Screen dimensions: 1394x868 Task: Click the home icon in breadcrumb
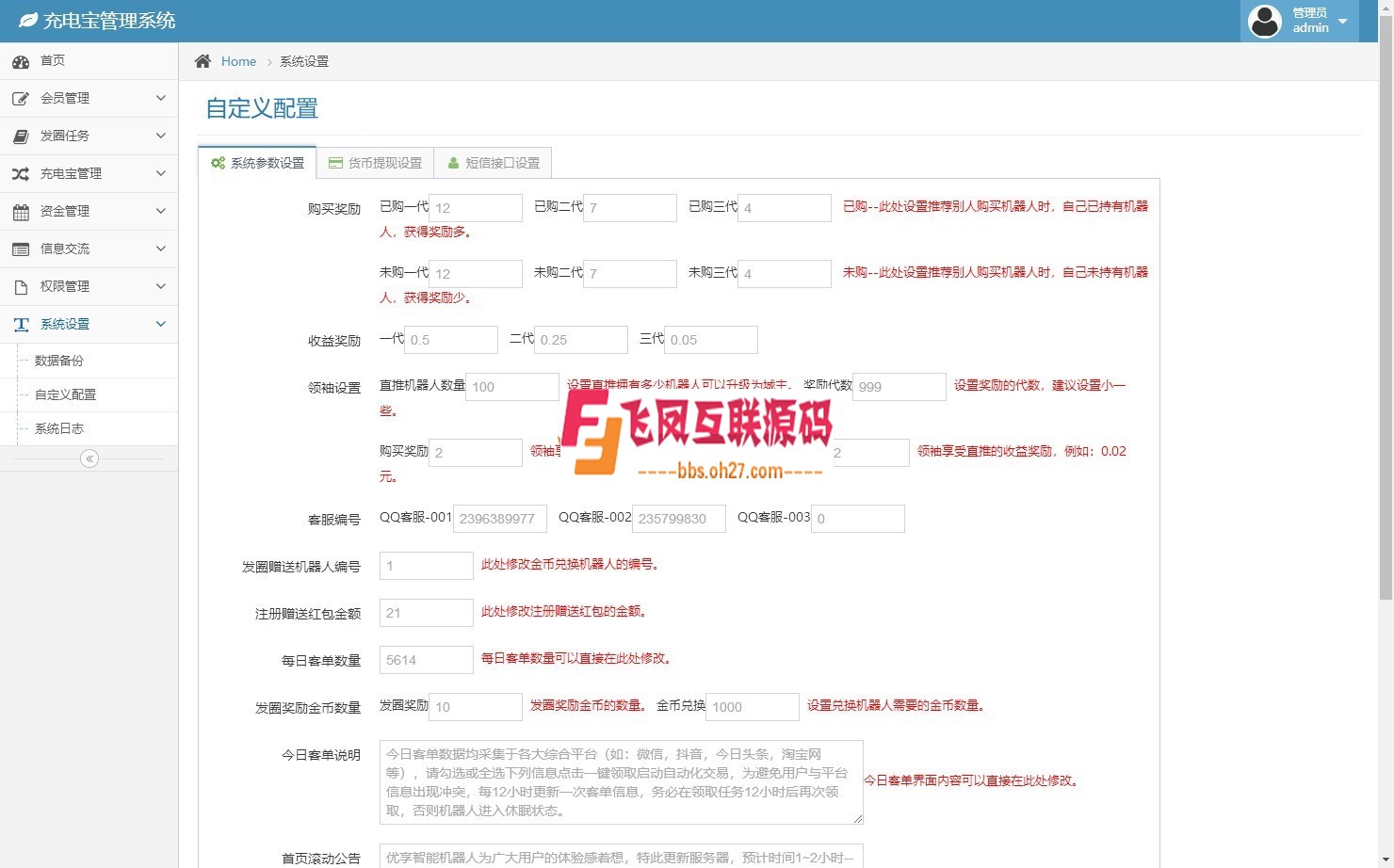pyautogui.click(x=203, y=61)
